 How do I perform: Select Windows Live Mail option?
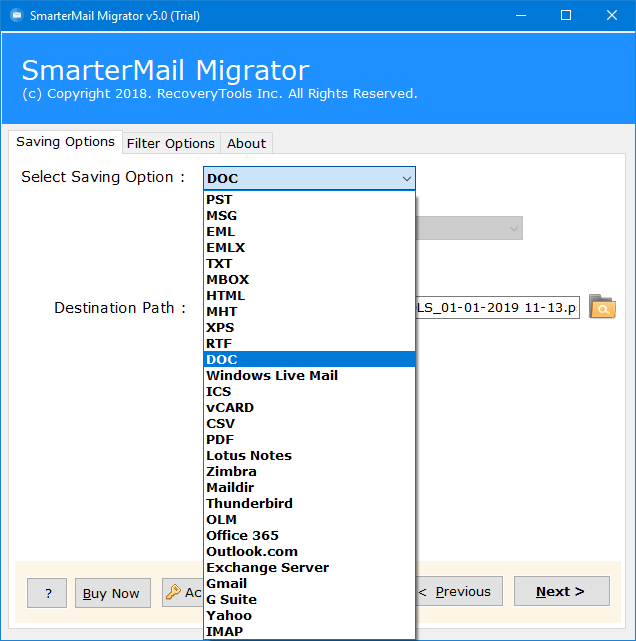(x=309, y=375)
